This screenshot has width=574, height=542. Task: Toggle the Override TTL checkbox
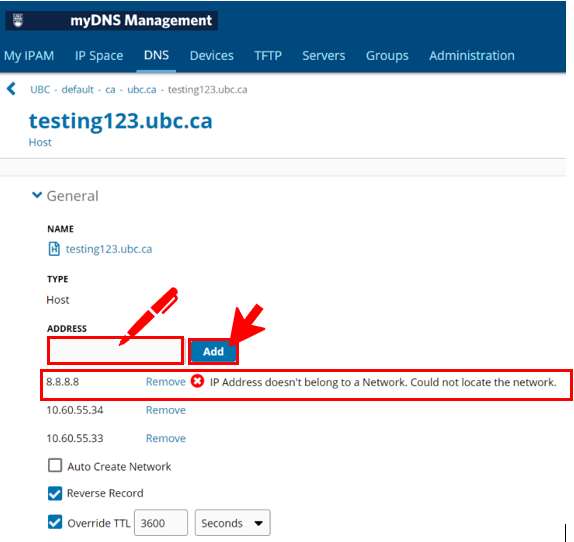coord(55,522)
